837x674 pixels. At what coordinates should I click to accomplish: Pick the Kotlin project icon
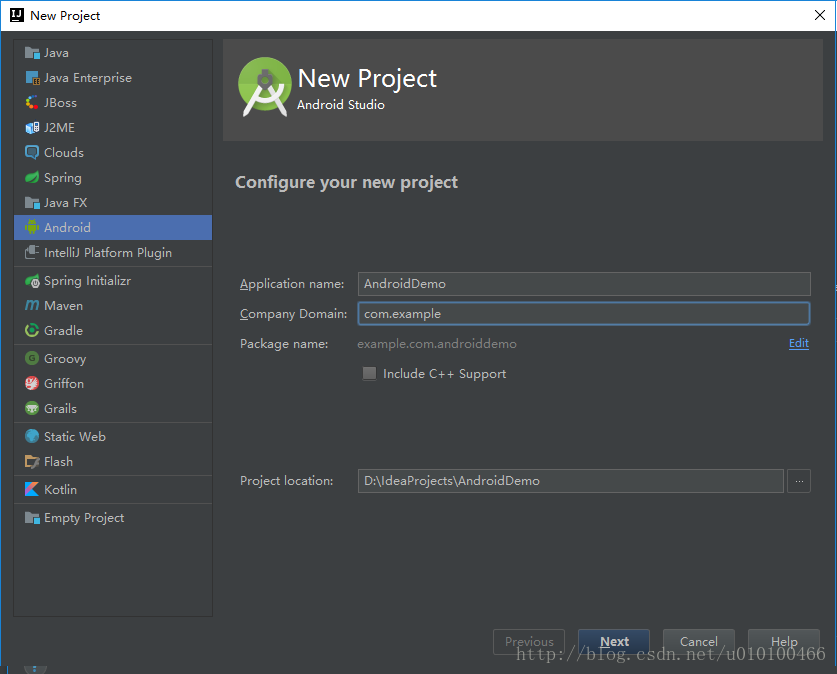click(x=32, y=490)
